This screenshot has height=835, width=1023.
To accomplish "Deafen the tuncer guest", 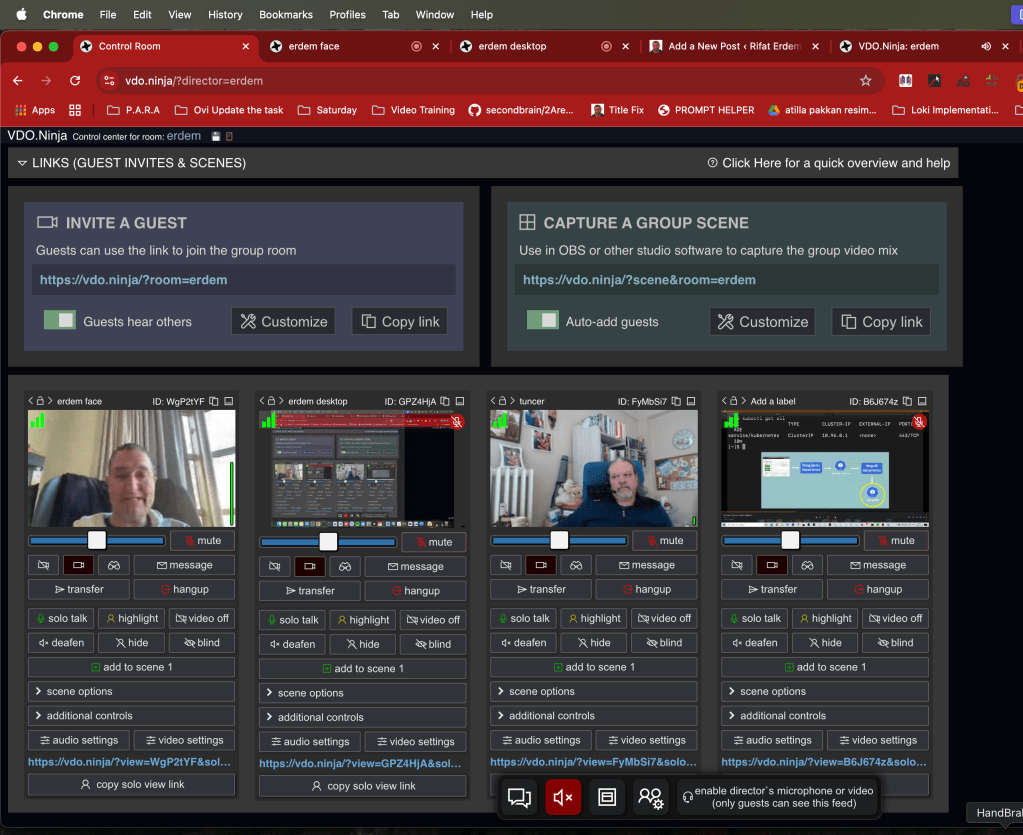I will click(x=523, y=643).
